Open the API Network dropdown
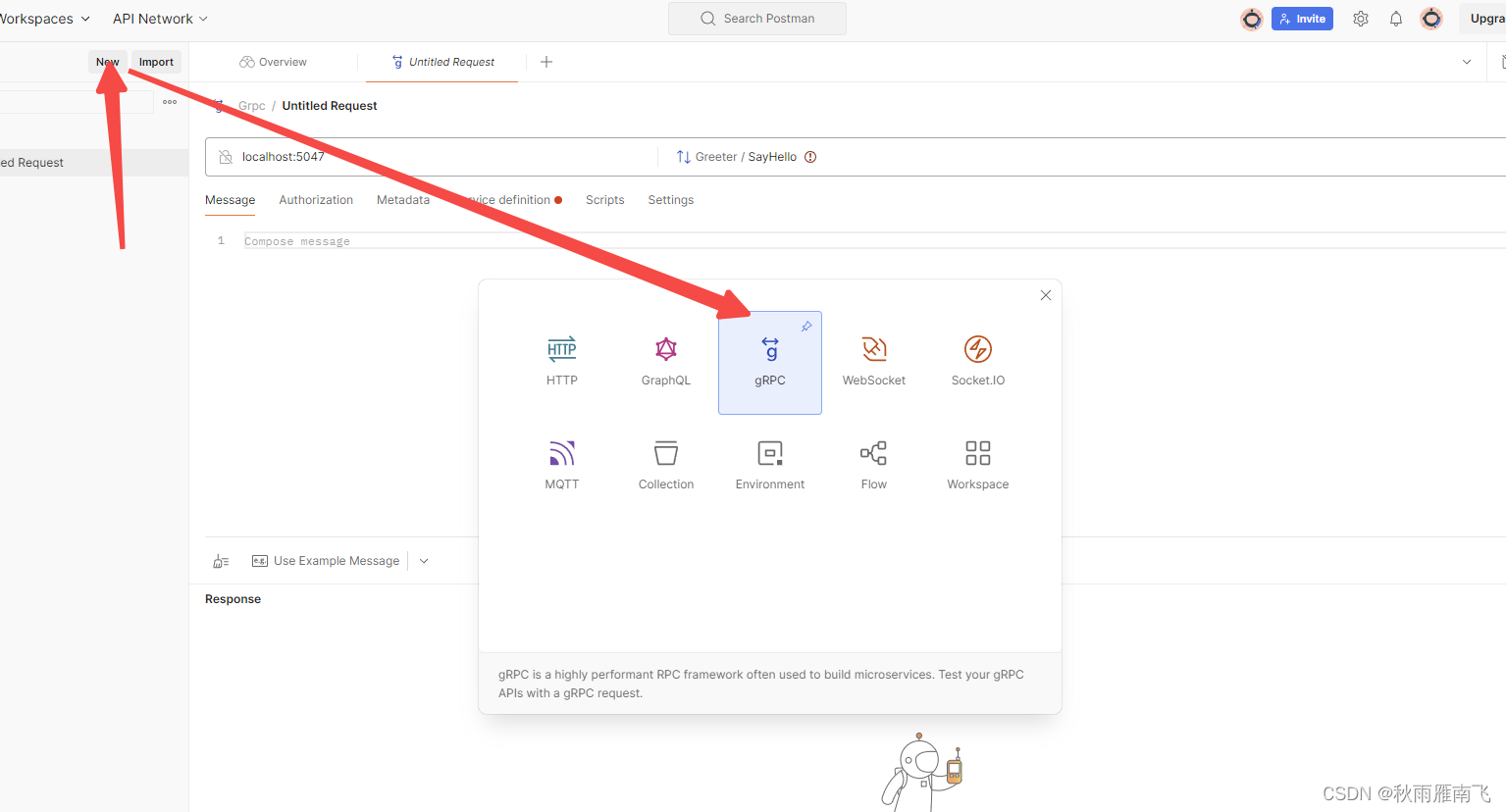The image size is (1506, 812). 160,19
